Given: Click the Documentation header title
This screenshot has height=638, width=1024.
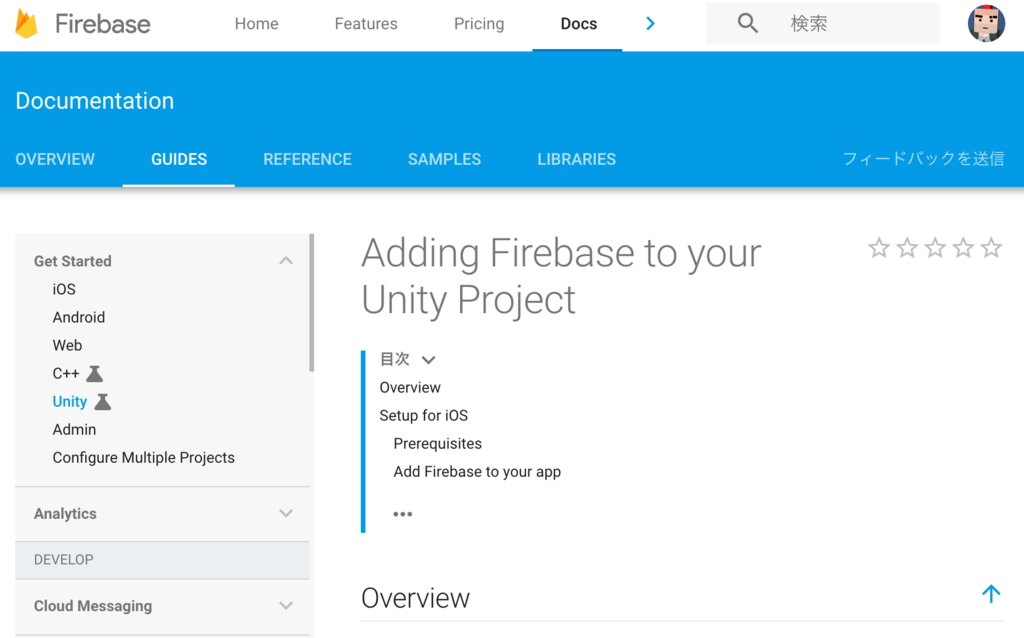Looking at the screenshot, I should point(95,101).
